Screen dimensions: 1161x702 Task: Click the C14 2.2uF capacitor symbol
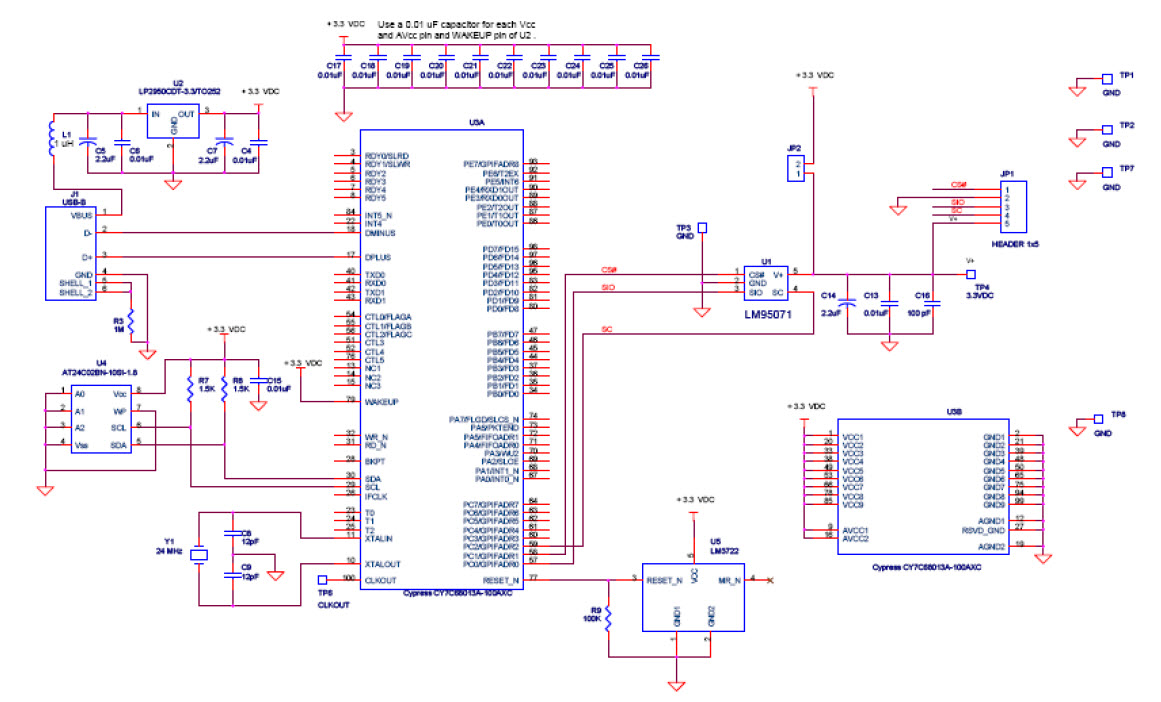point(847,302)
